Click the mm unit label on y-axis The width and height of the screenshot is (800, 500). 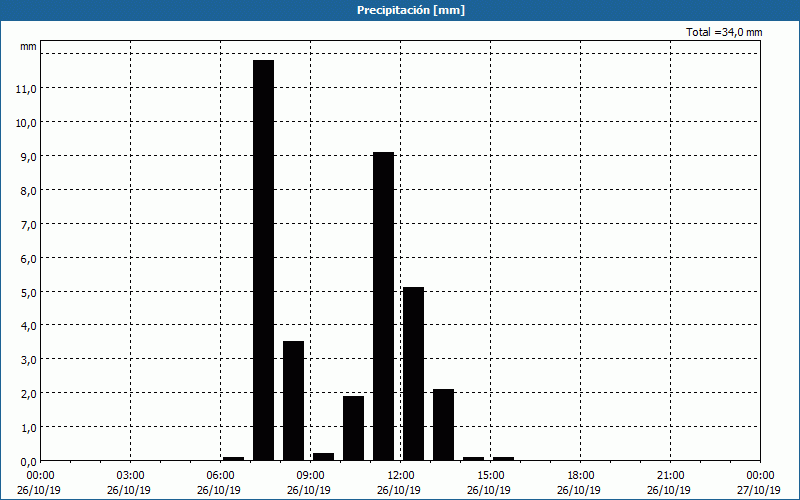(28, 46)
